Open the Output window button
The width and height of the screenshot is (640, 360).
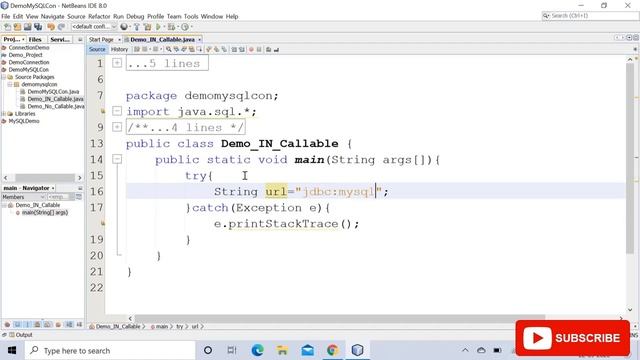coord(20,335)
